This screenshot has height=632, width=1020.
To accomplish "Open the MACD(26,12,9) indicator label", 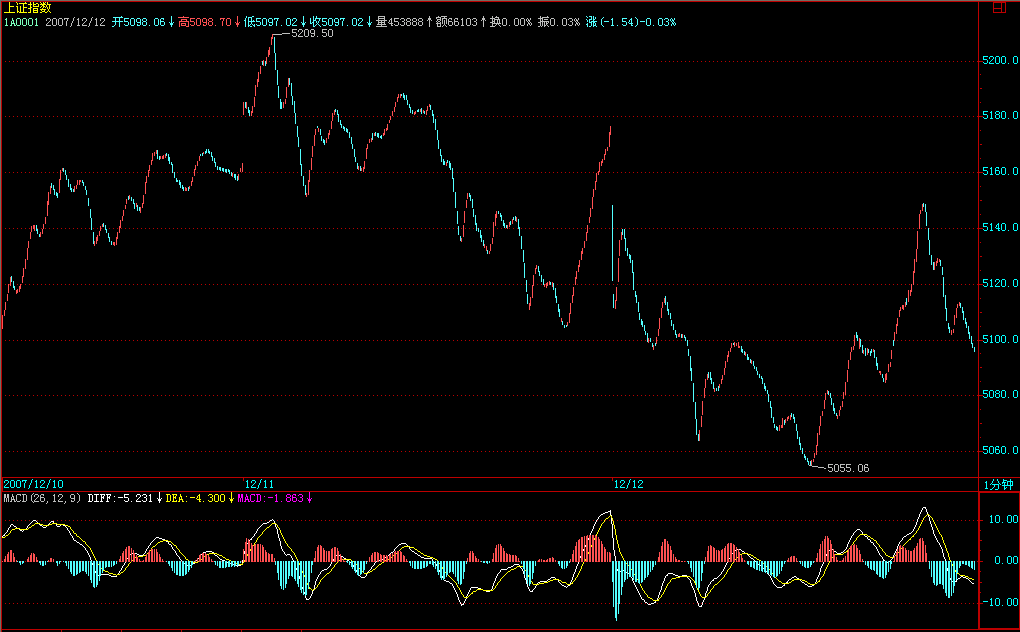I will click(x=41, y=497).
